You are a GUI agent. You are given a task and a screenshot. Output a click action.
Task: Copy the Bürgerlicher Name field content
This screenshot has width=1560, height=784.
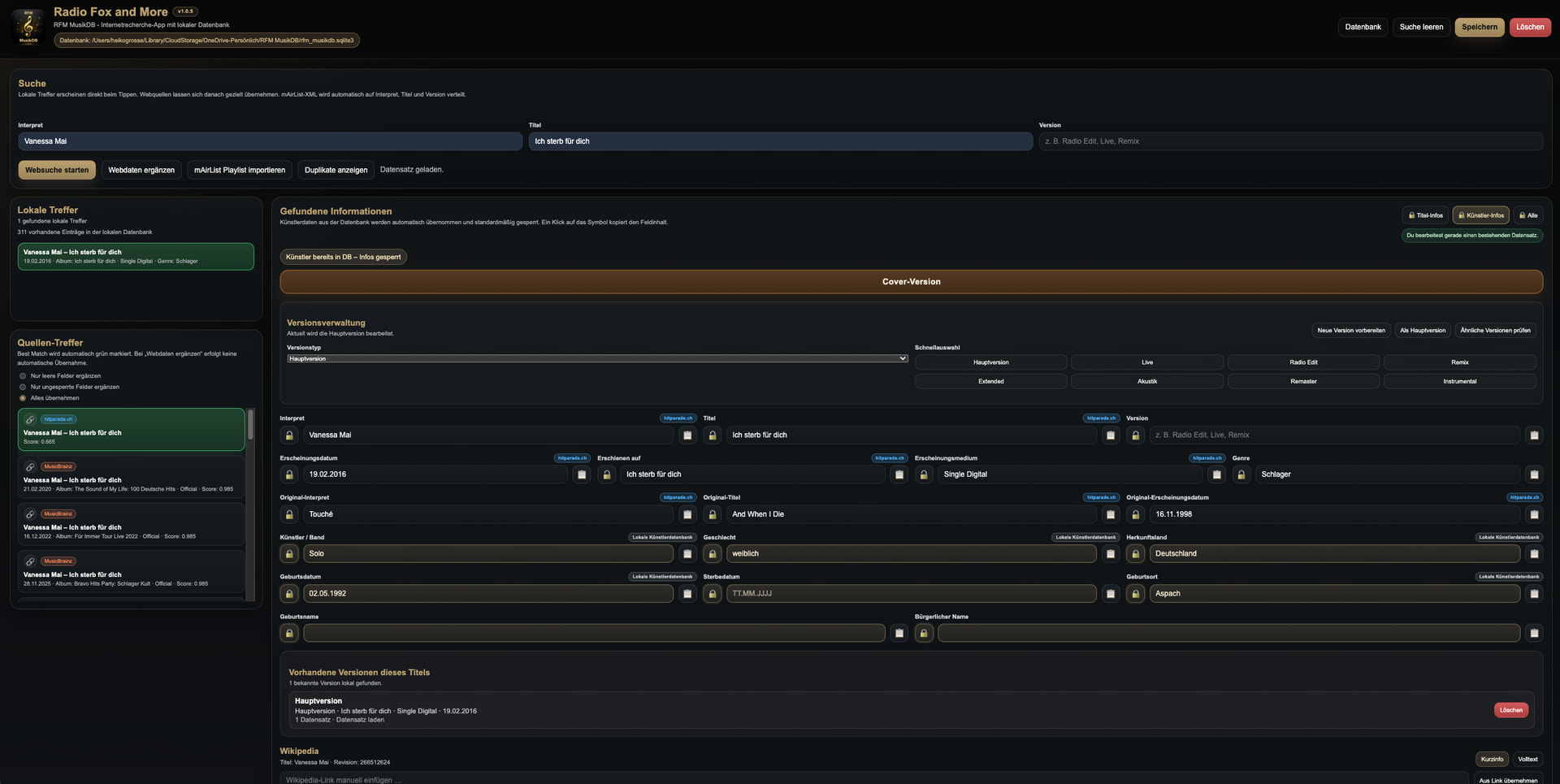1534,633
